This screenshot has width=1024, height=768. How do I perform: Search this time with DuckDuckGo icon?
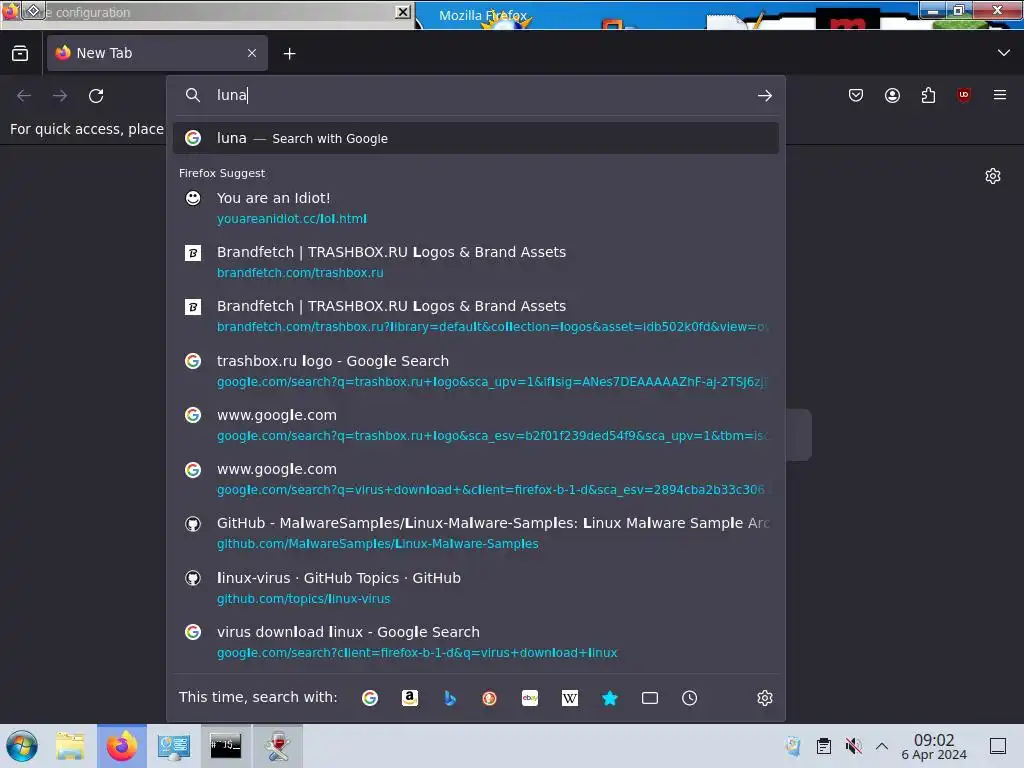[489, 698]
